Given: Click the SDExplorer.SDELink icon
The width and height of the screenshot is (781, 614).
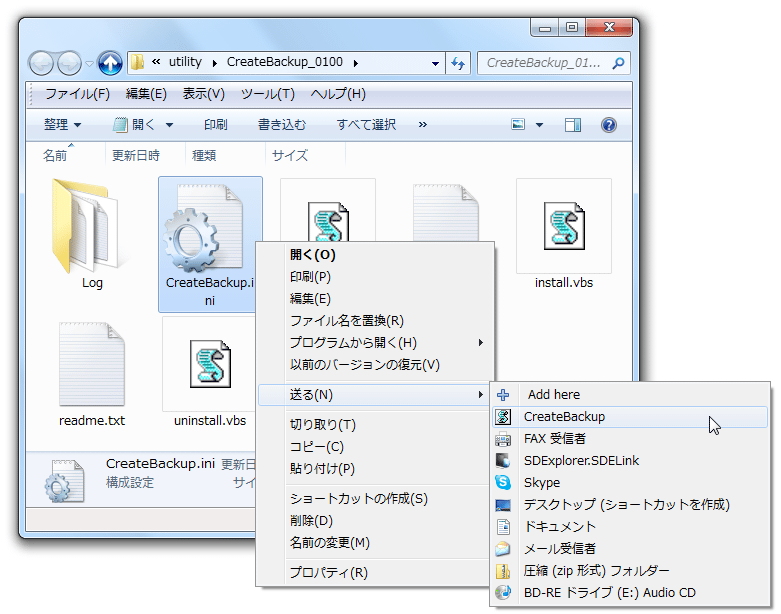Looking at the screenshot, I should (x=503, y=461).
